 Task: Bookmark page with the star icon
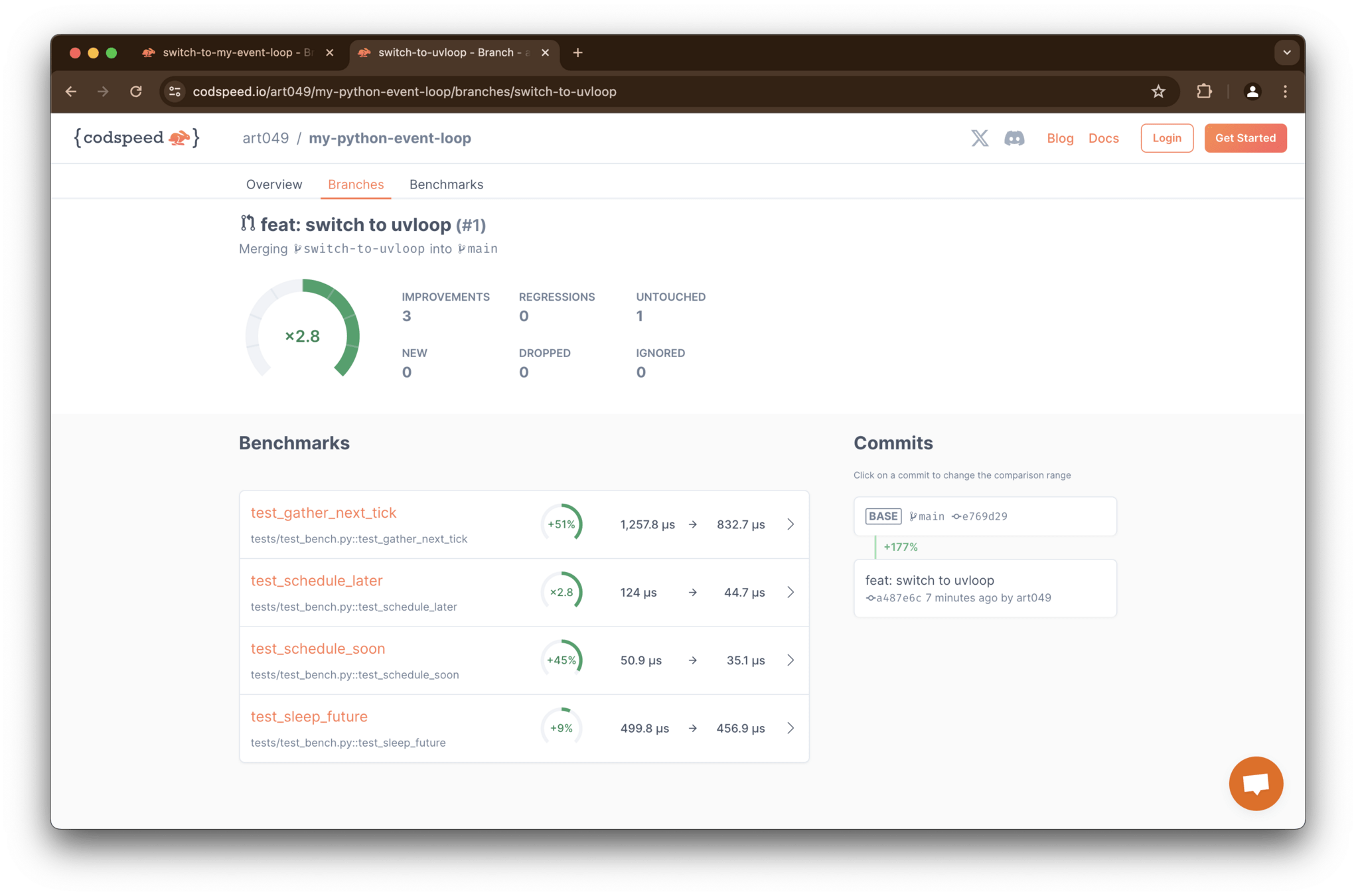[x=1158, y=92]
